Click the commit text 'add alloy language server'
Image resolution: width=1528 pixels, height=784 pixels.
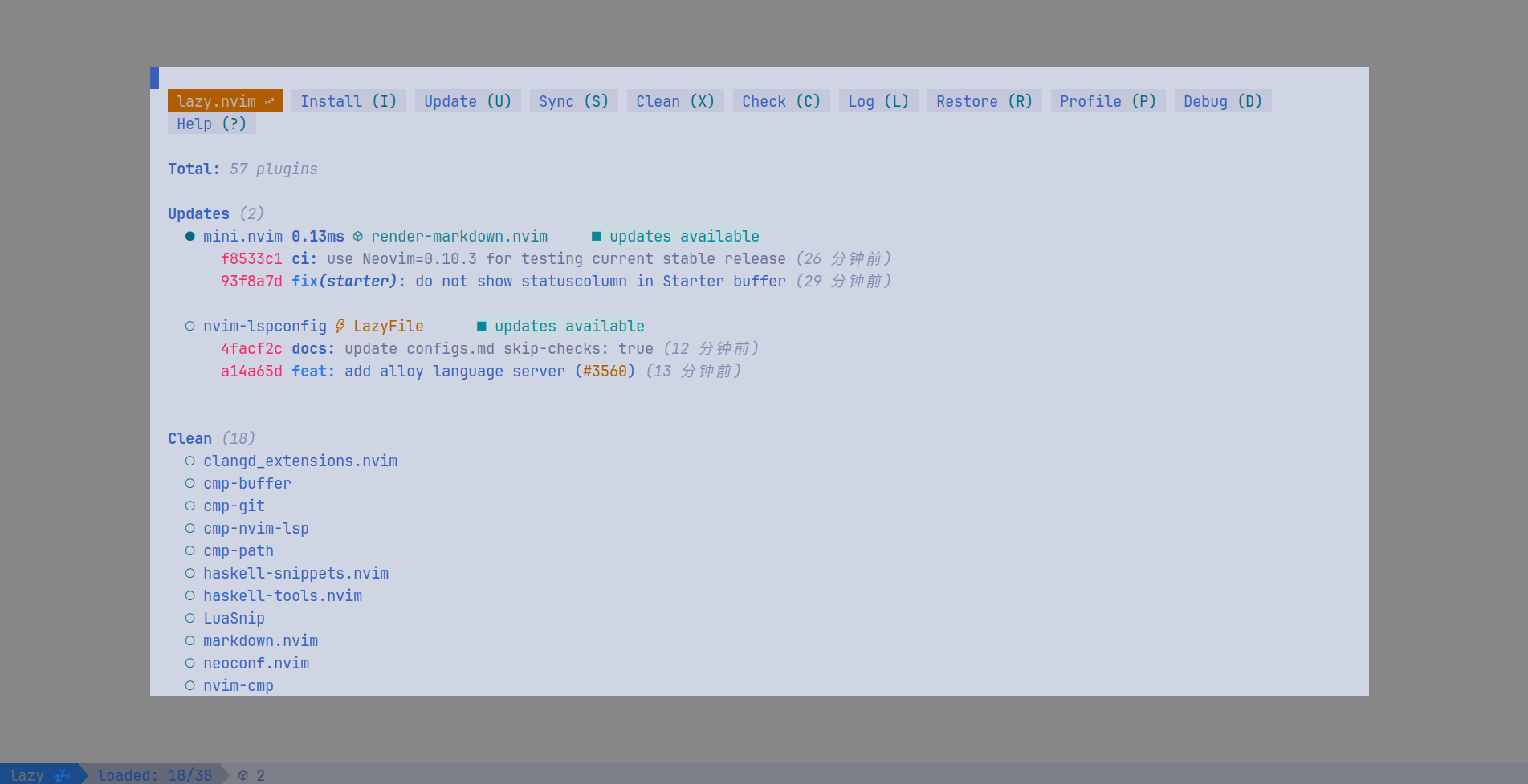[x=454, y=371]
